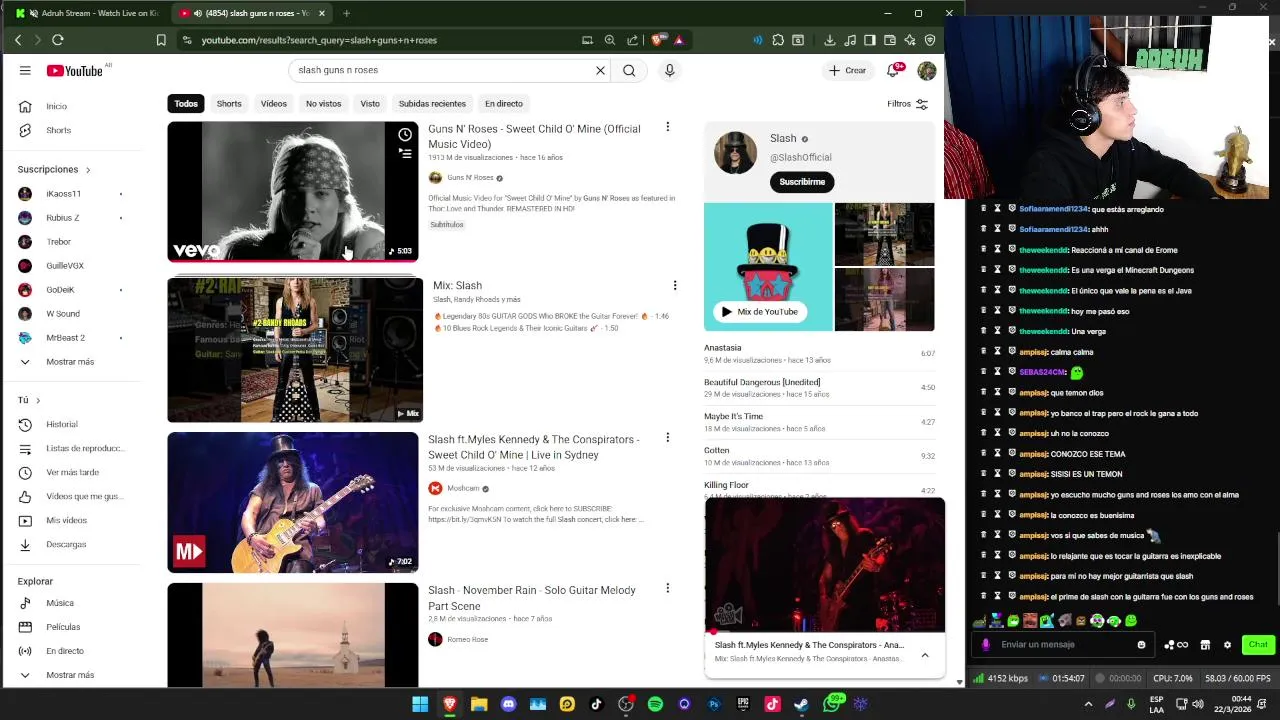Bookmark this page in the browser
Viewport: 1280px width, 720px height.
point(161,40)
